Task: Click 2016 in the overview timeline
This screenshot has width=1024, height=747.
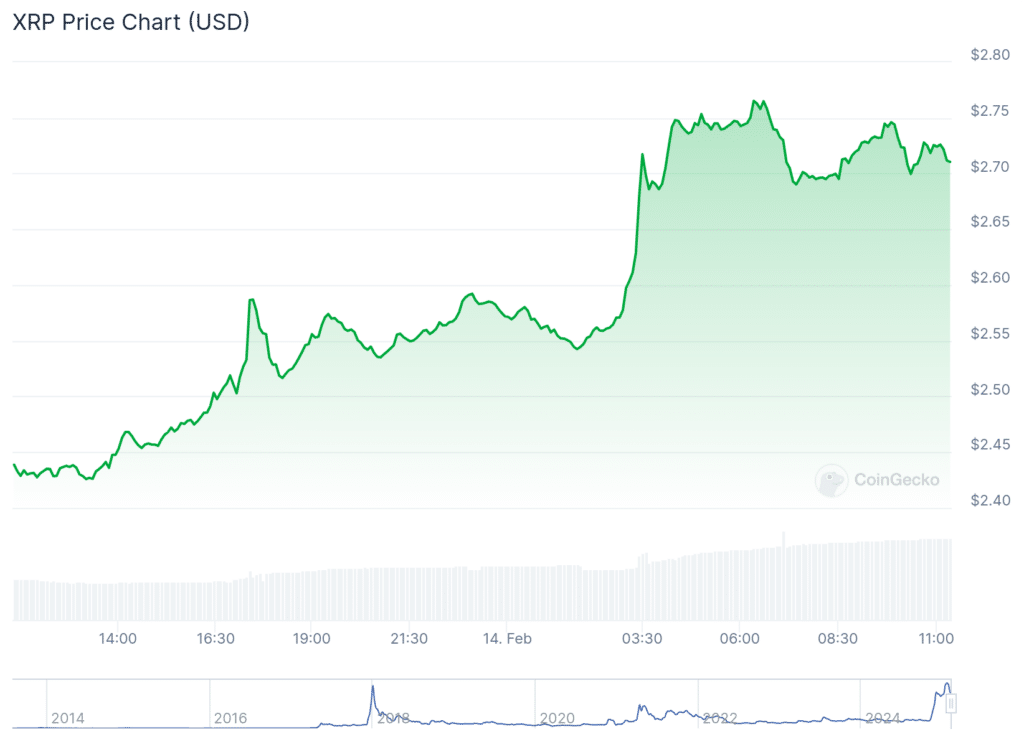Action: click(230, 718)
